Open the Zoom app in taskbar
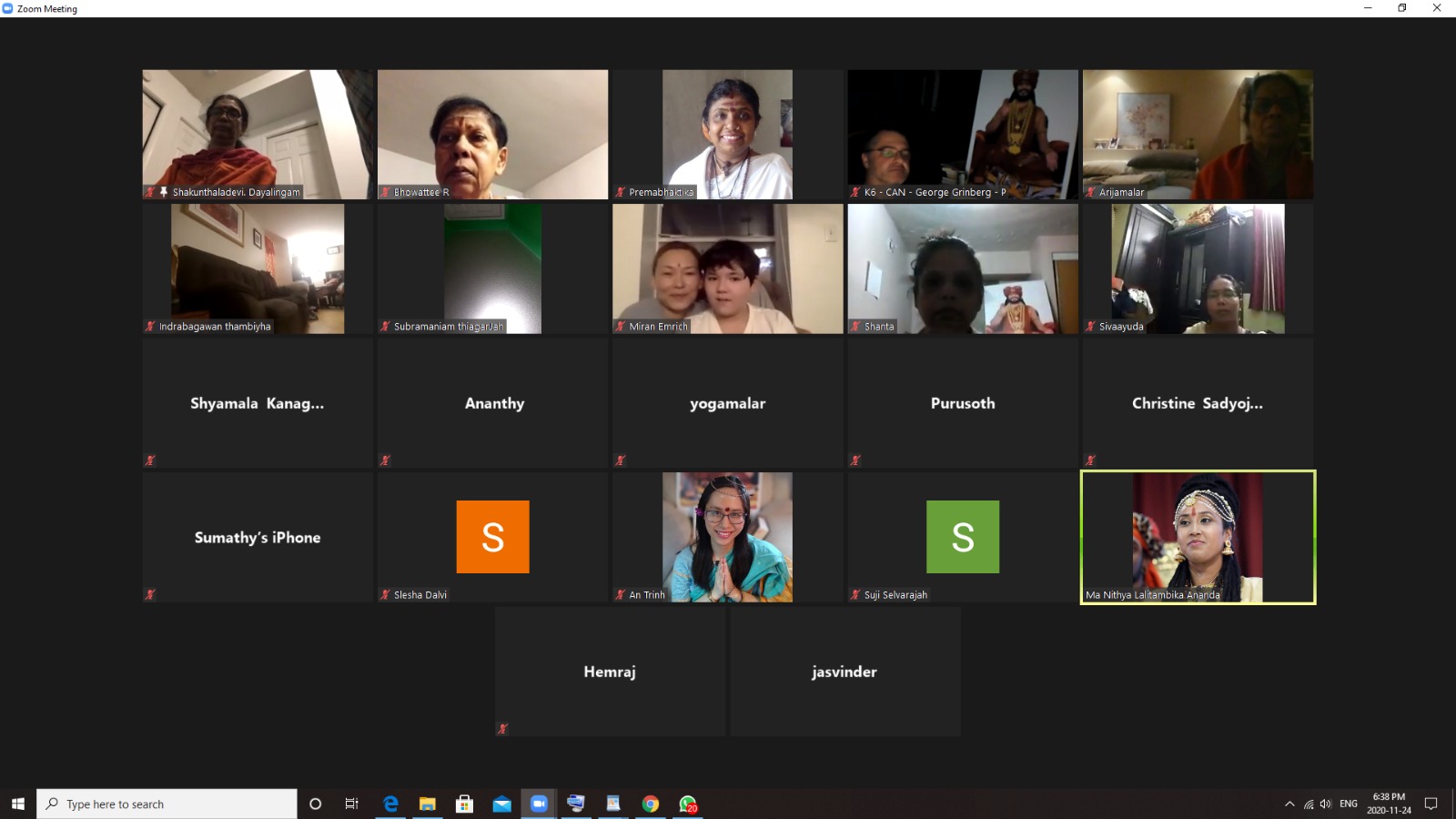Screen dimensions: 1456x819 539,804
